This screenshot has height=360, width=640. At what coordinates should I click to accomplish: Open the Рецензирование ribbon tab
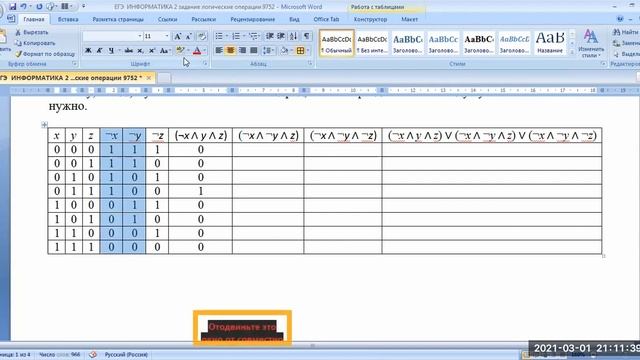(252, 19)
